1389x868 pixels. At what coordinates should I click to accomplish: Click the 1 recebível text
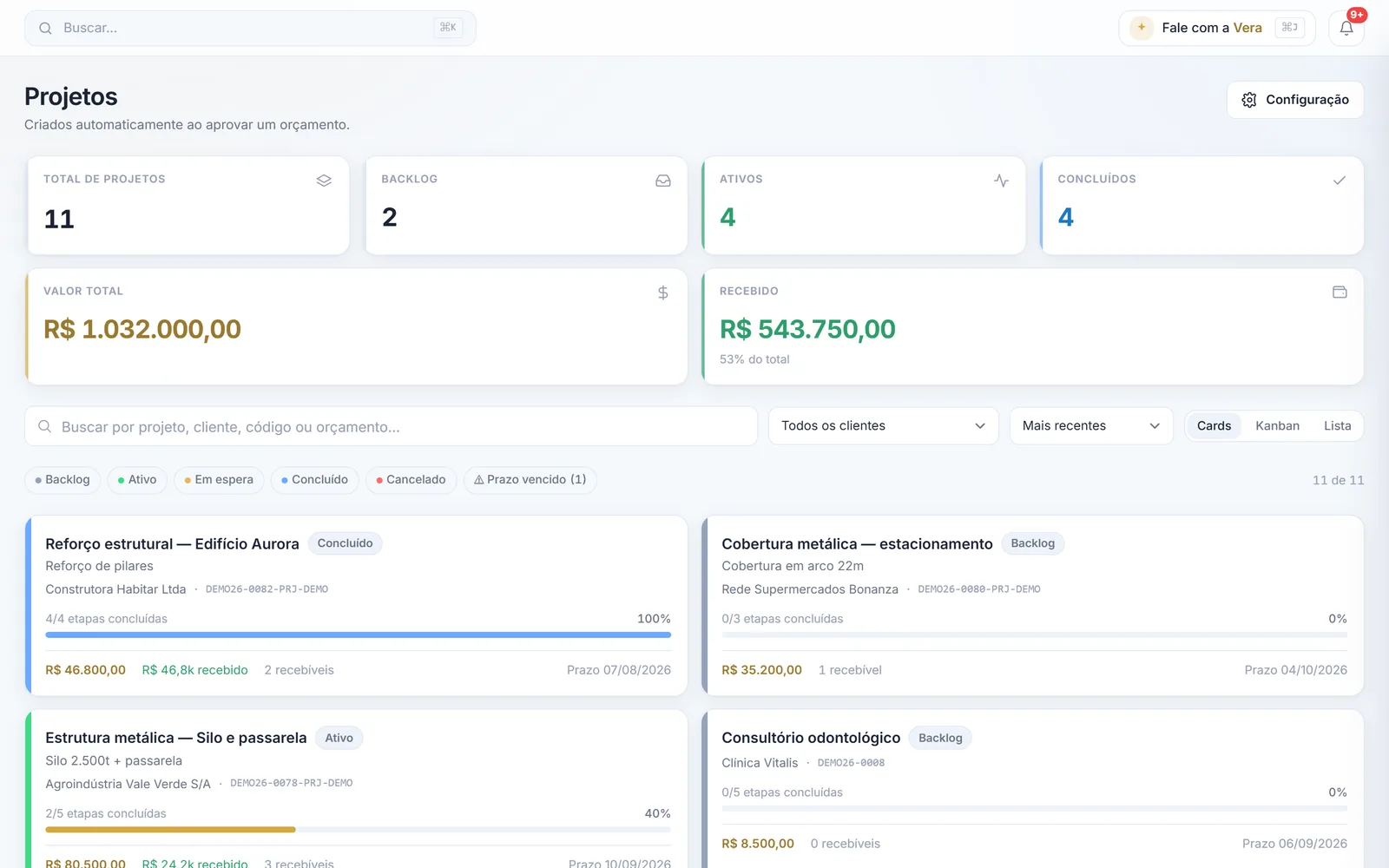(850, 670)
